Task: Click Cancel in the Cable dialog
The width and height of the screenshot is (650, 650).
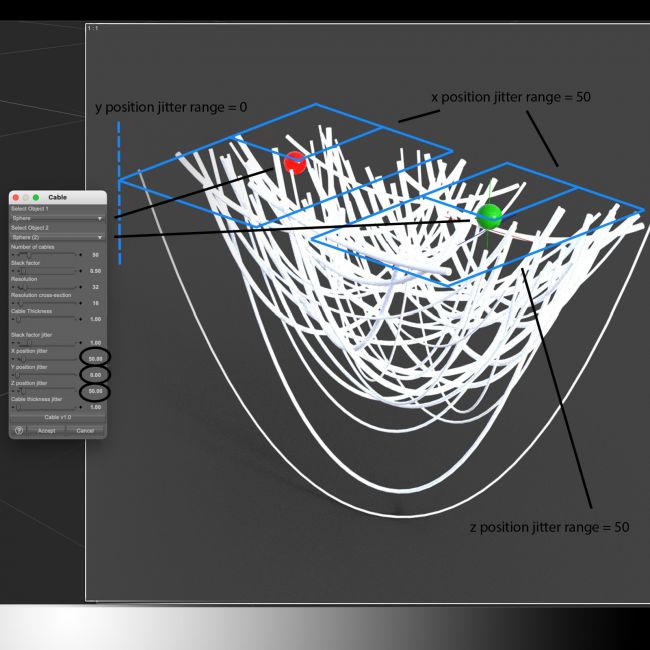Action: (85, 430)
